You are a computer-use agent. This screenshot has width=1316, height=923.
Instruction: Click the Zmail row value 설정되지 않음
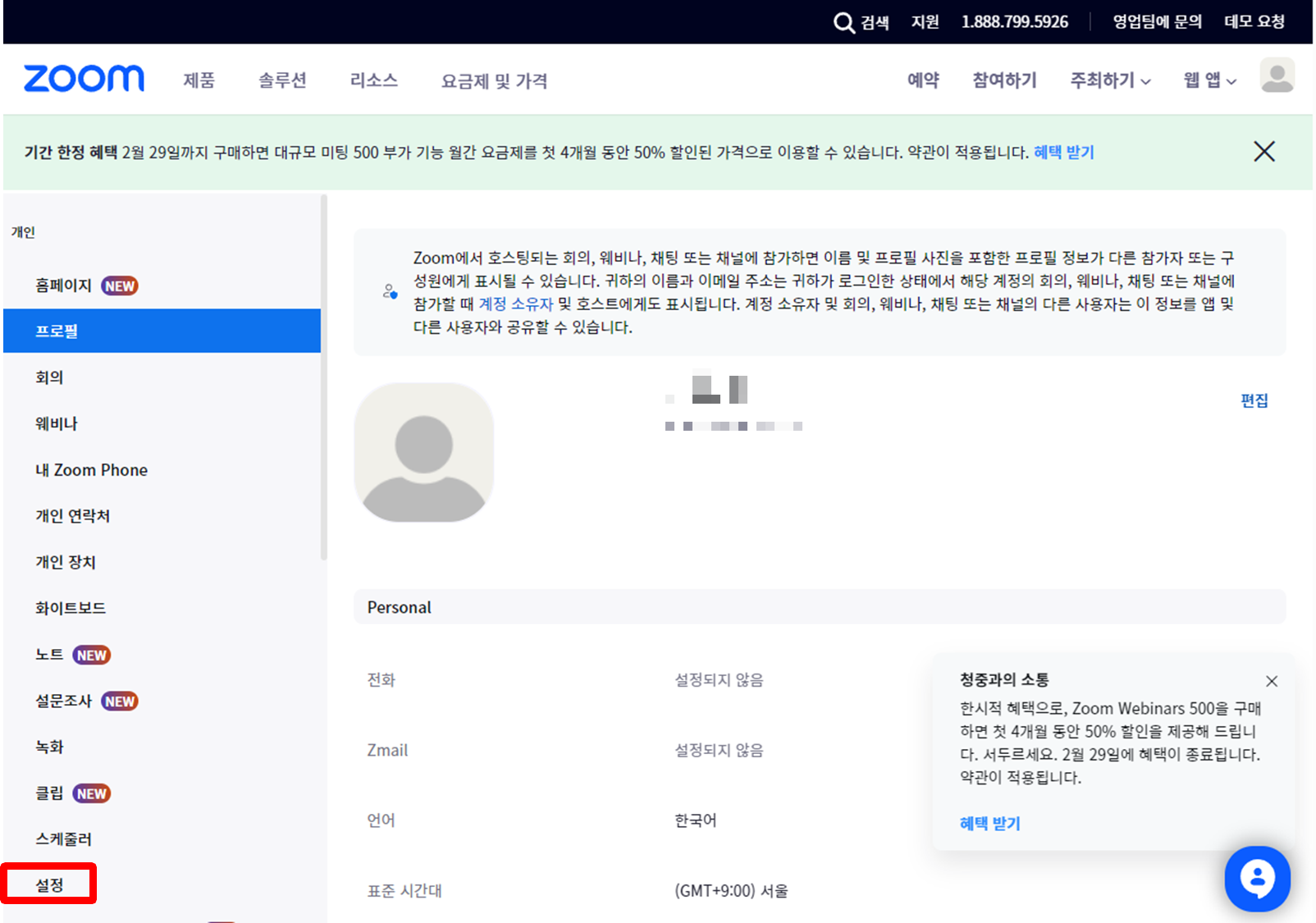720,750
